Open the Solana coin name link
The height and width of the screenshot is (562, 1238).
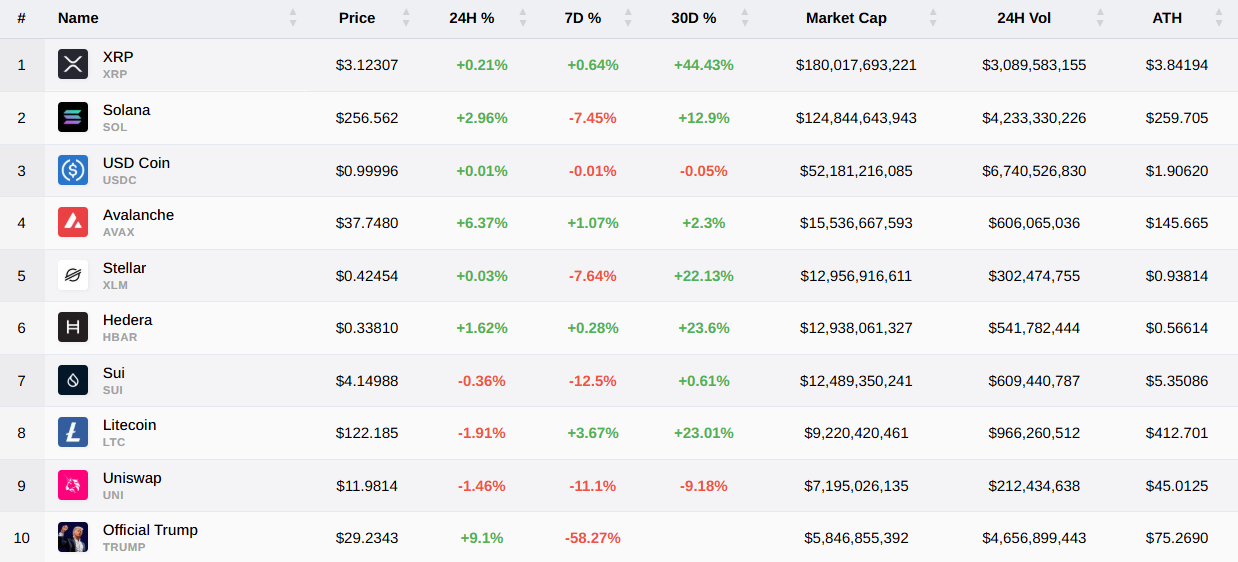127,110
